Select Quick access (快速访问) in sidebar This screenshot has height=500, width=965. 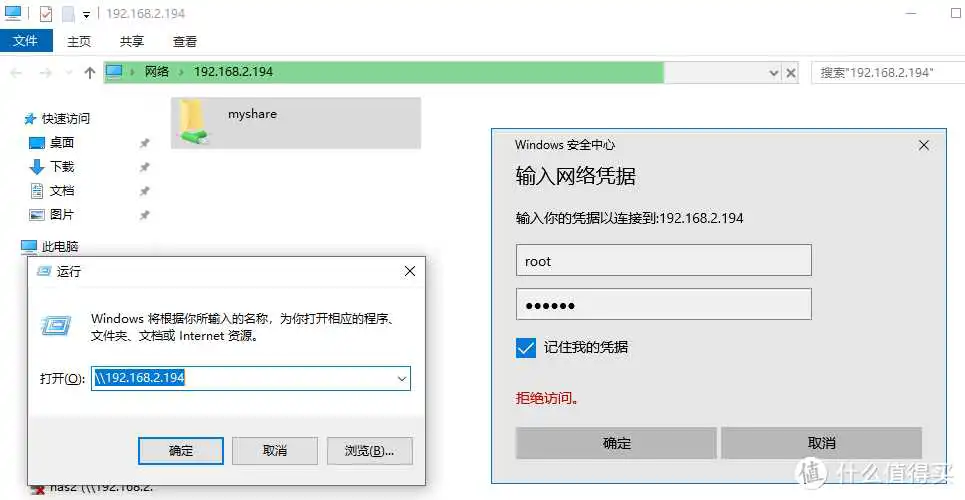tap(66, 119)
